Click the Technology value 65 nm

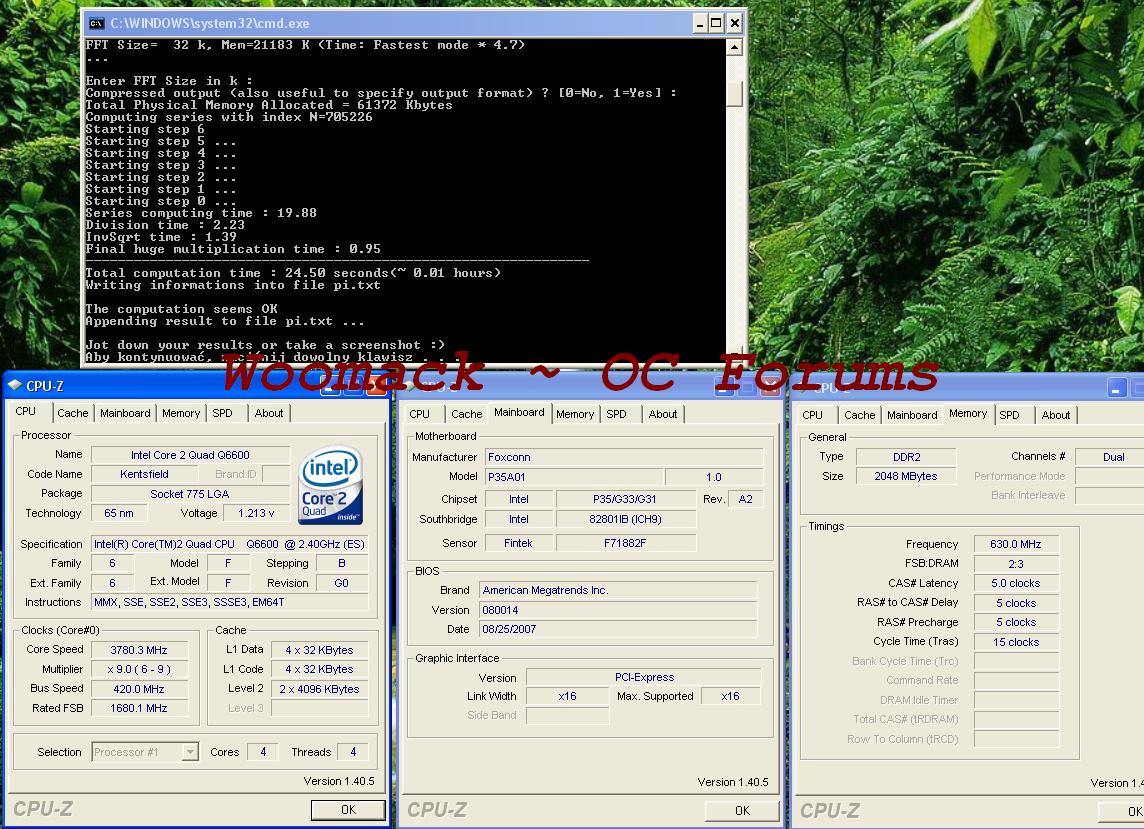[x=119, y=513]
